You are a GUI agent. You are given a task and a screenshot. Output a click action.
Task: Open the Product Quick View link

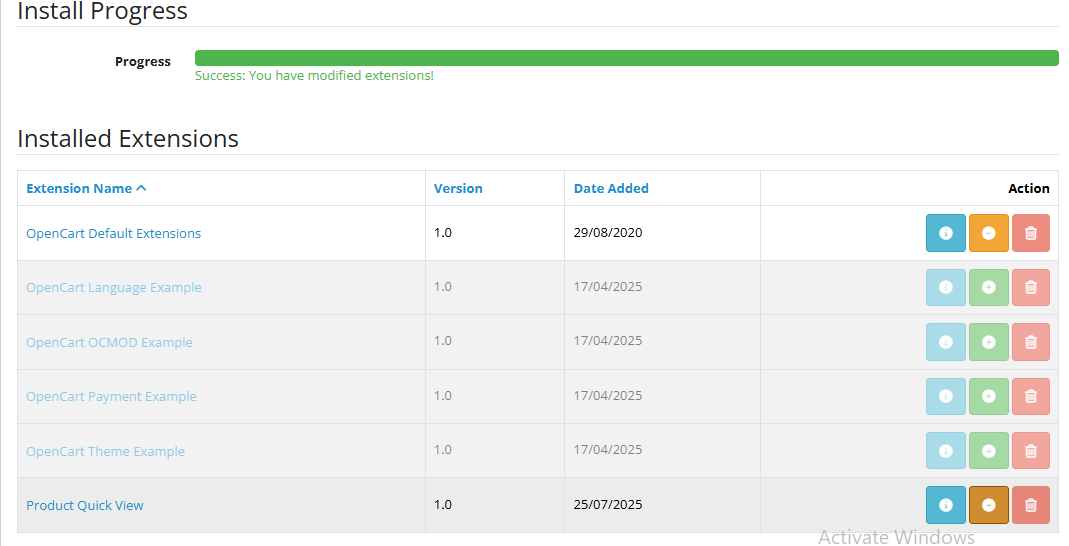click(x=85, y=505)
